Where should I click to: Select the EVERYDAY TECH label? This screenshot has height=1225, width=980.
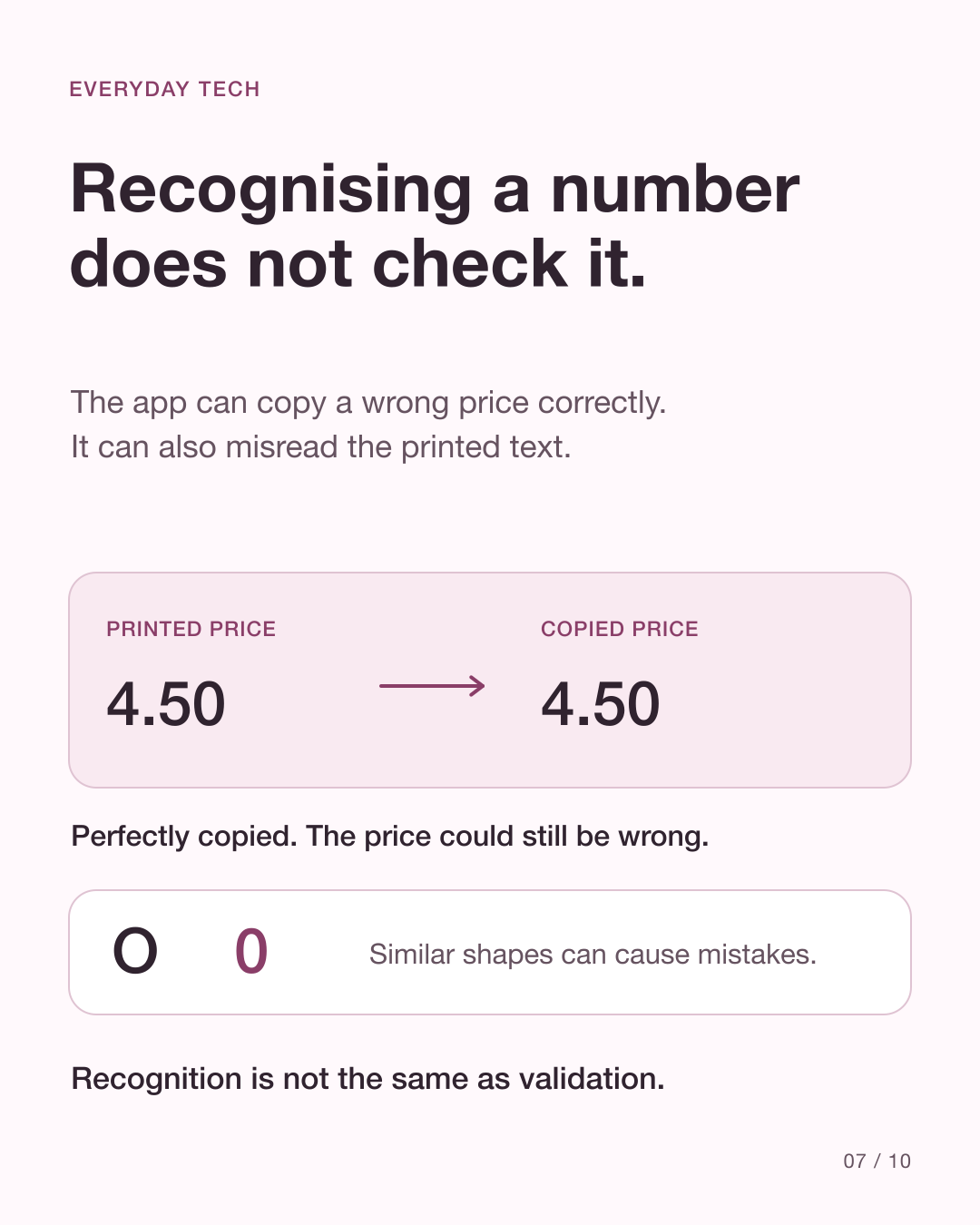(x=164, y=89)
